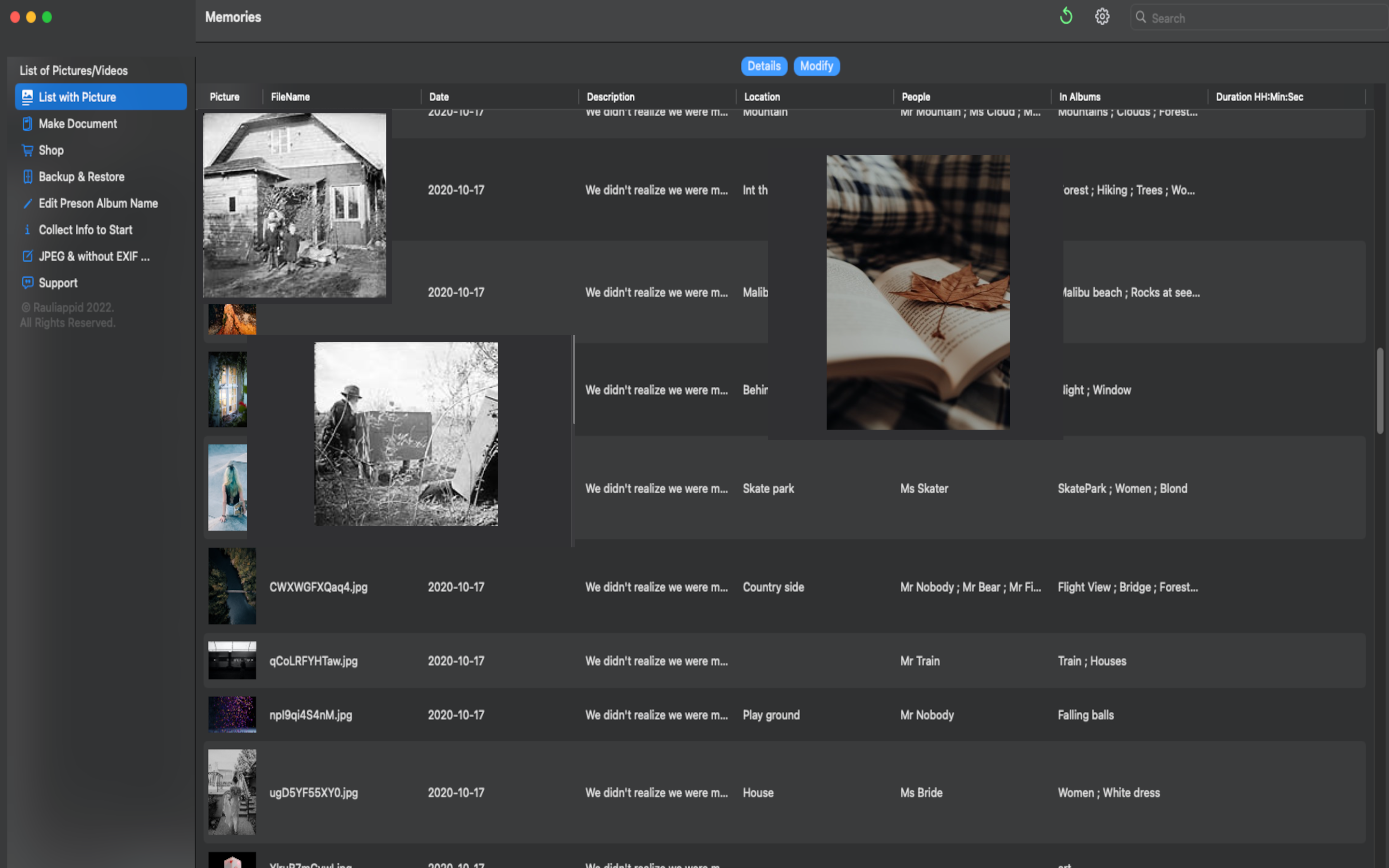Click the Falling balls albums cell

1085,715
